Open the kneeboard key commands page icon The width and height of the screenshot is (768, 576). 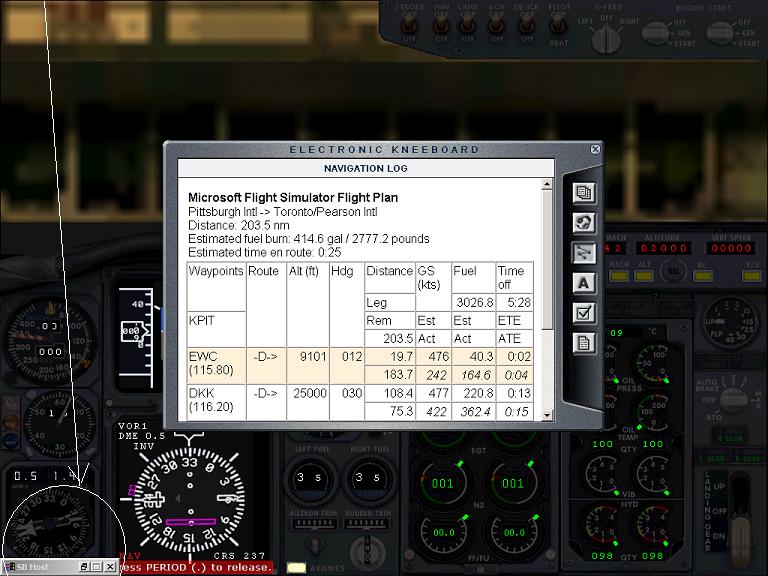(584, 193)
